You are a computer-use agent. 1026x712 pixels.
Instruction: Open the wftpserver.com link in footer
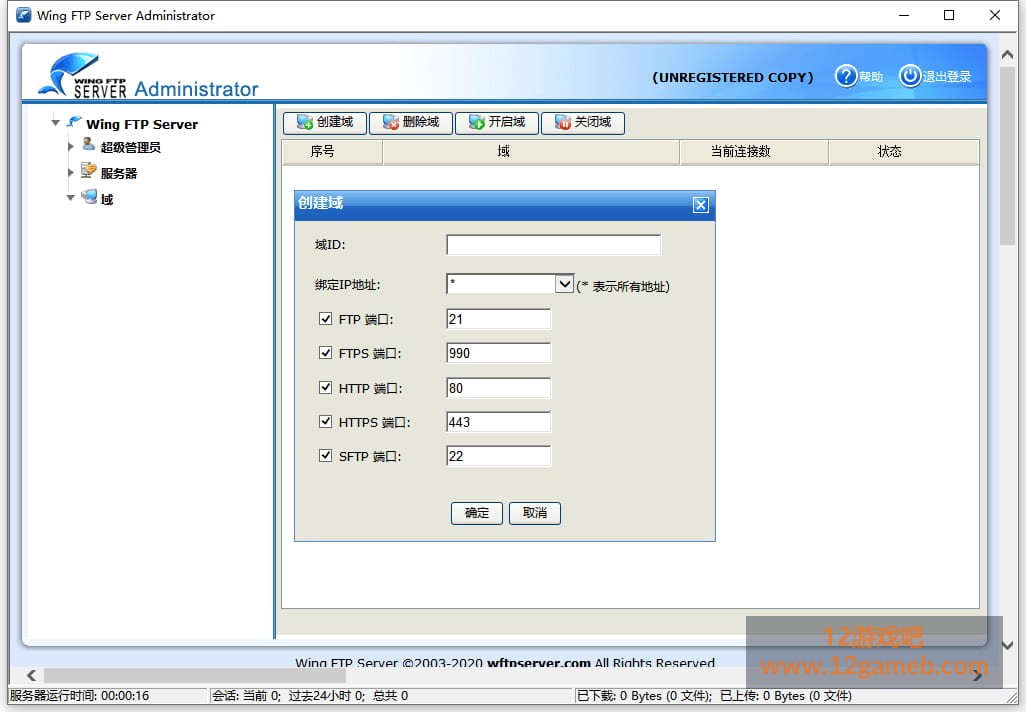tap(539, 662)
